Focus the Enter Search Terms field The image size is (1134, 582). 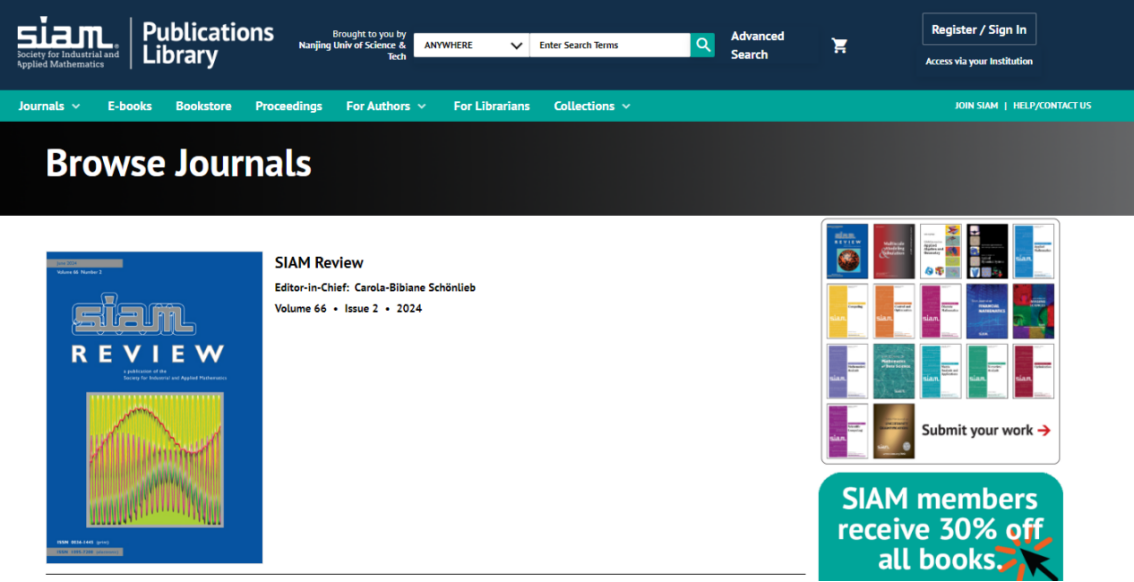(610, 45)
